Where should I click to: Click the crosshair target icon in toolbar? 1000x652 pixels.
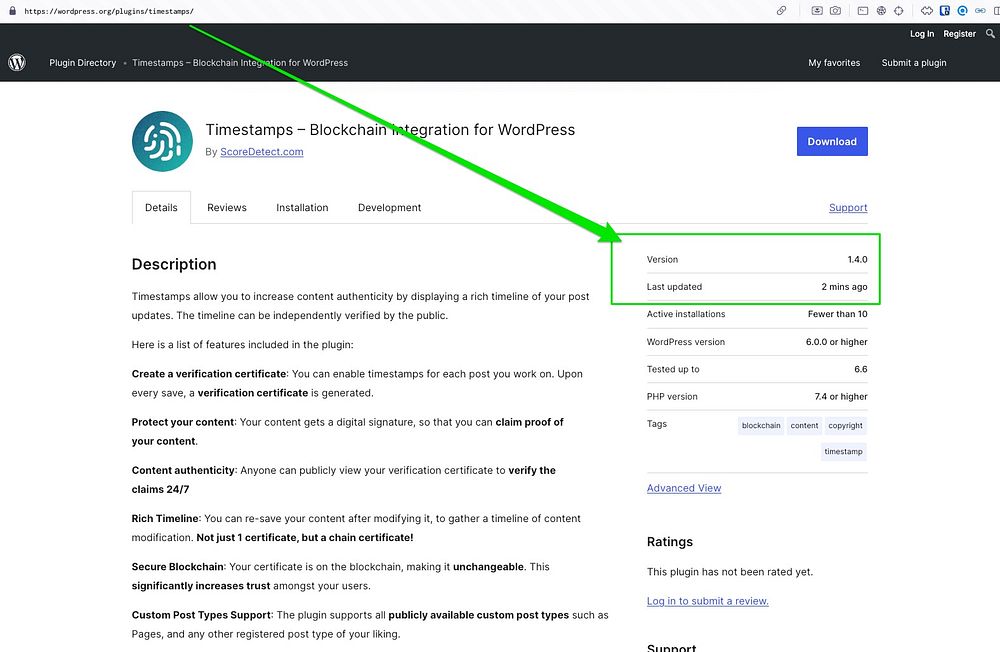coord(899,11)
